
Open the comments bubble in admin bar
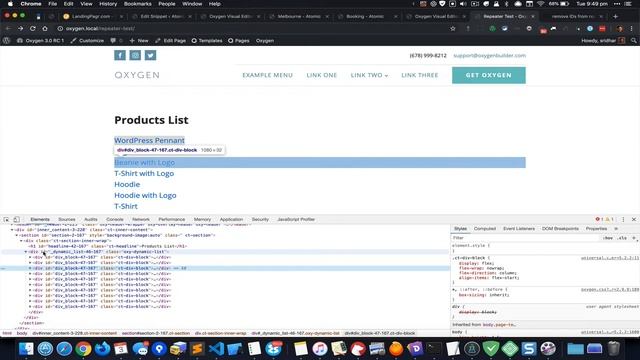coord(116,40)
